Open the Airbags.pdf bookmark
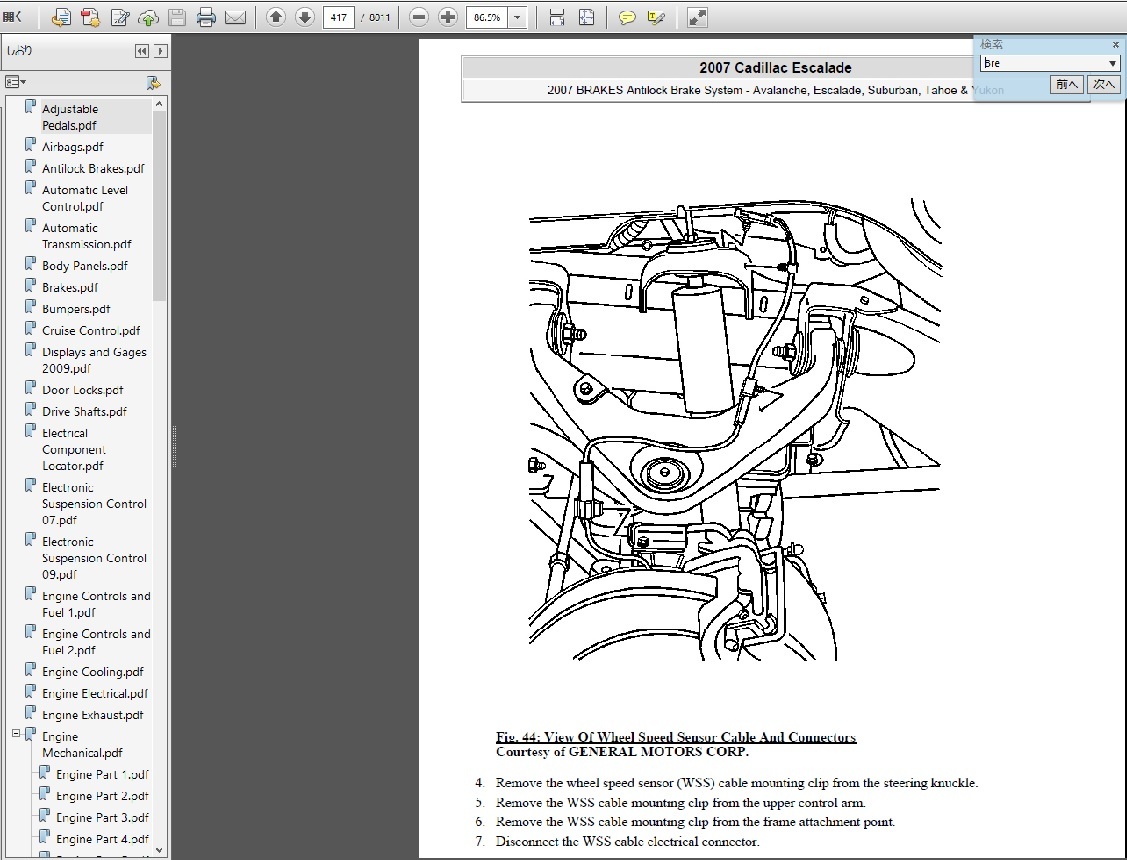1127x860 pixels. (72, 147)
